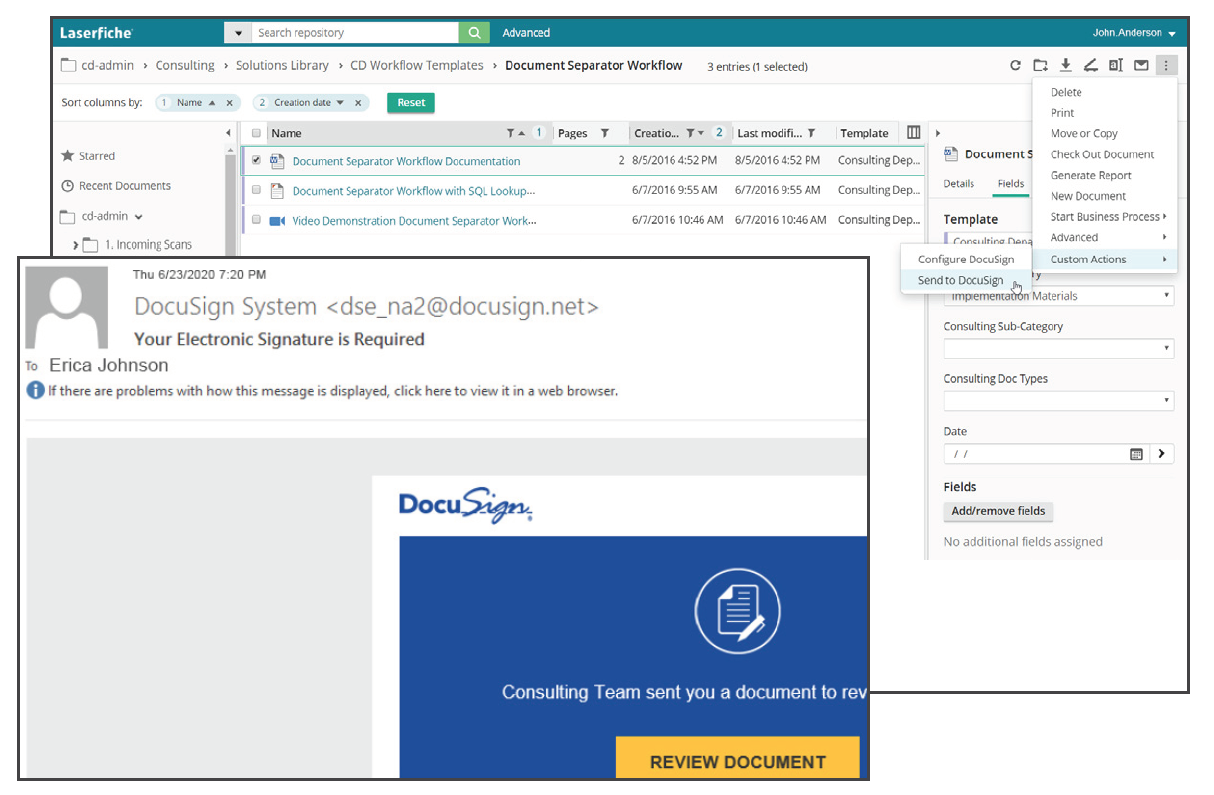
Task: Expand the cd-admin folder chevron in the sidebar
Action: point(139,217)
